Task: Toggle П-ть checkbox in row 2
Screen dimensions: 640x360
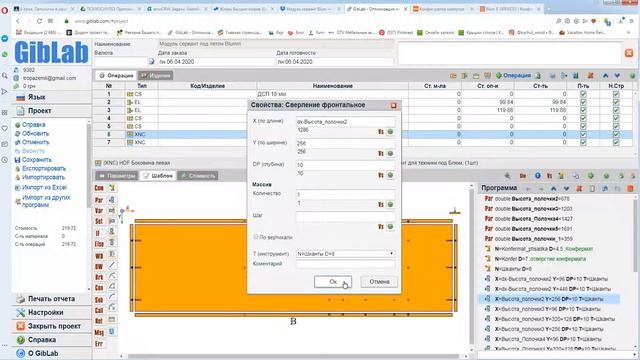Action: coord(583,102)
